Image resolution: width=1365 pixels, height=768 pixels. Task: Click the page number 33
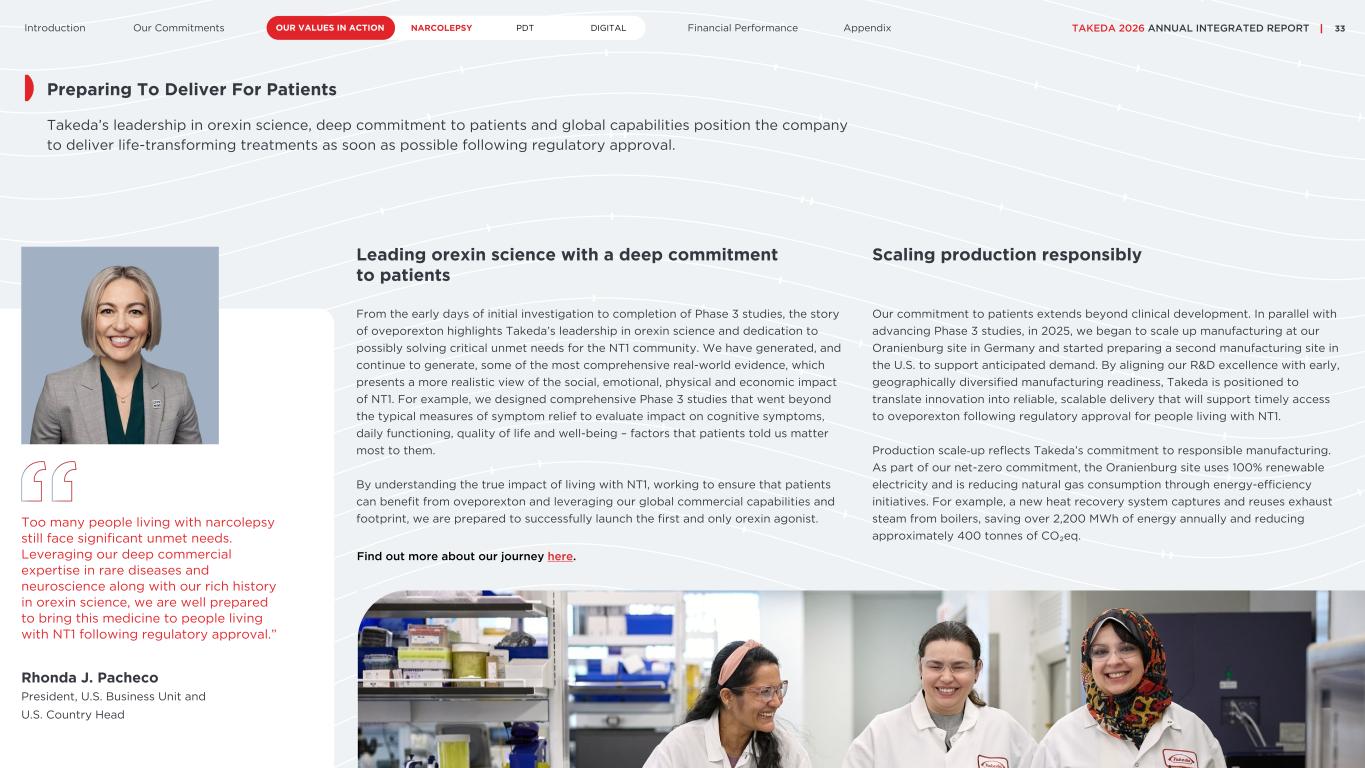1340,28
